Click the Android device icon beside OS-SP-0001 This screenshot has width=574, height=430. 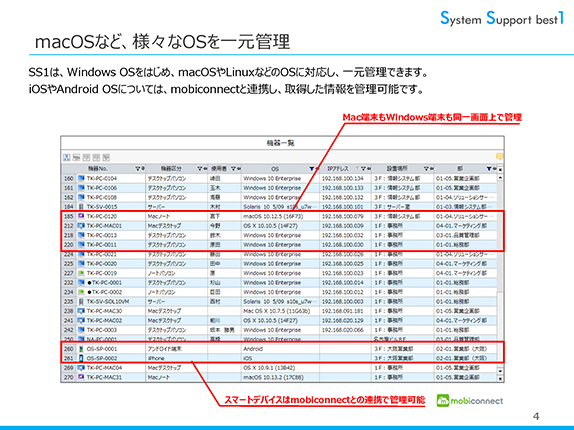[x=81, y=349]
